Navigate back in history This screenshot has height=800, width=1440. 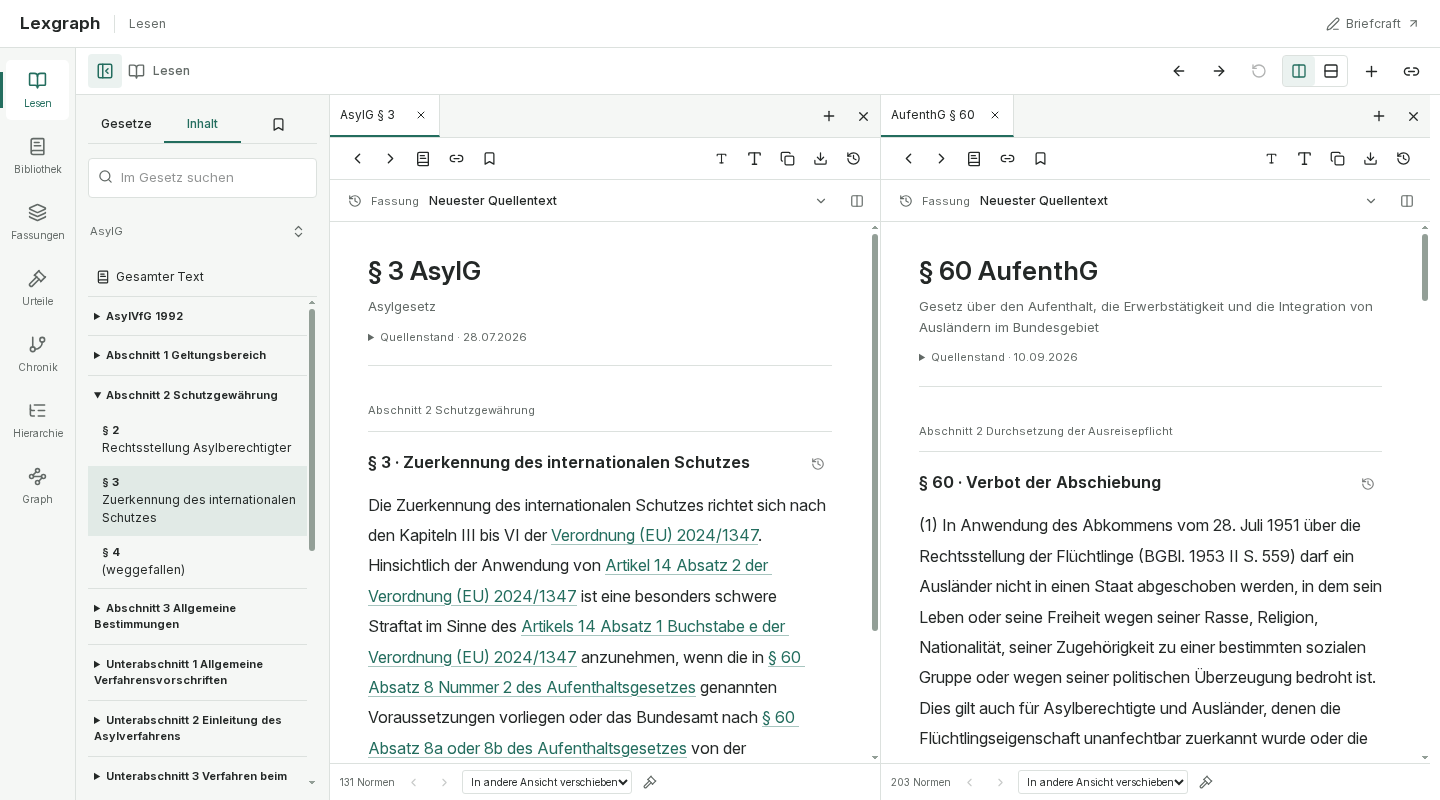click(x=1179, y=71)
